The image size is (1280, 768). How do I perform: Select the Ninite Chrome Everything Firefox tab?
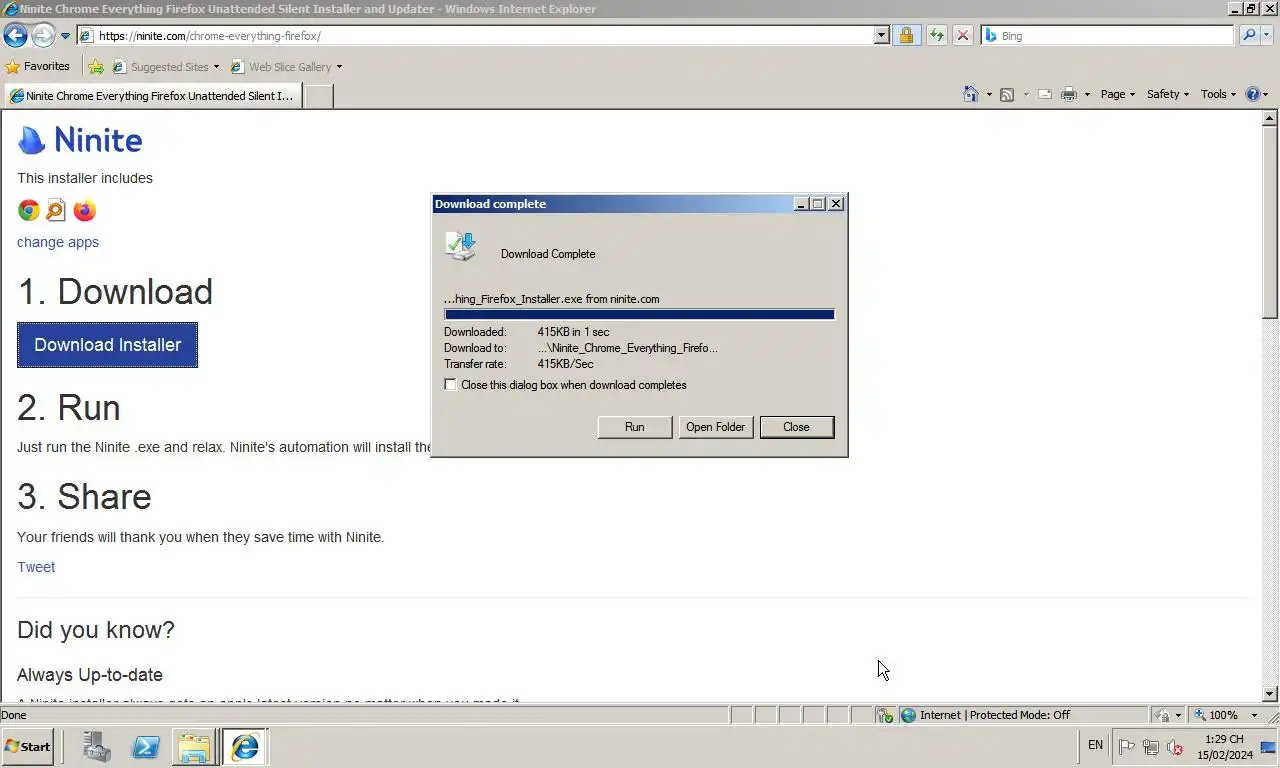[152, 96]
